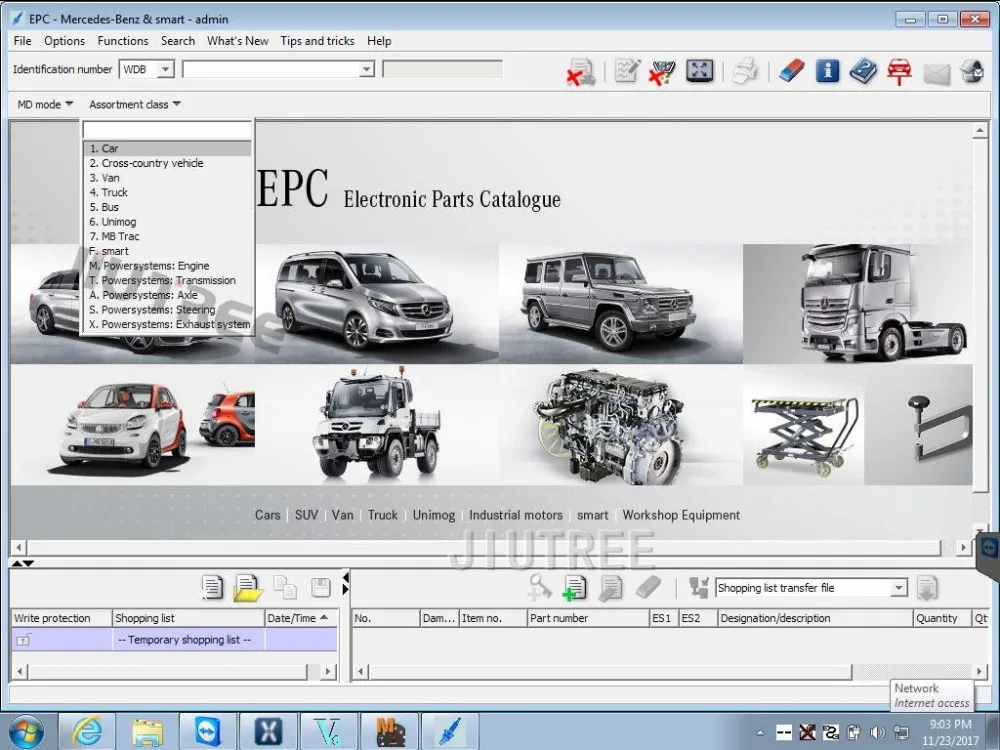Click the identification number input field
Viewport: 1000px width, 750px height.
pos(271,70)
